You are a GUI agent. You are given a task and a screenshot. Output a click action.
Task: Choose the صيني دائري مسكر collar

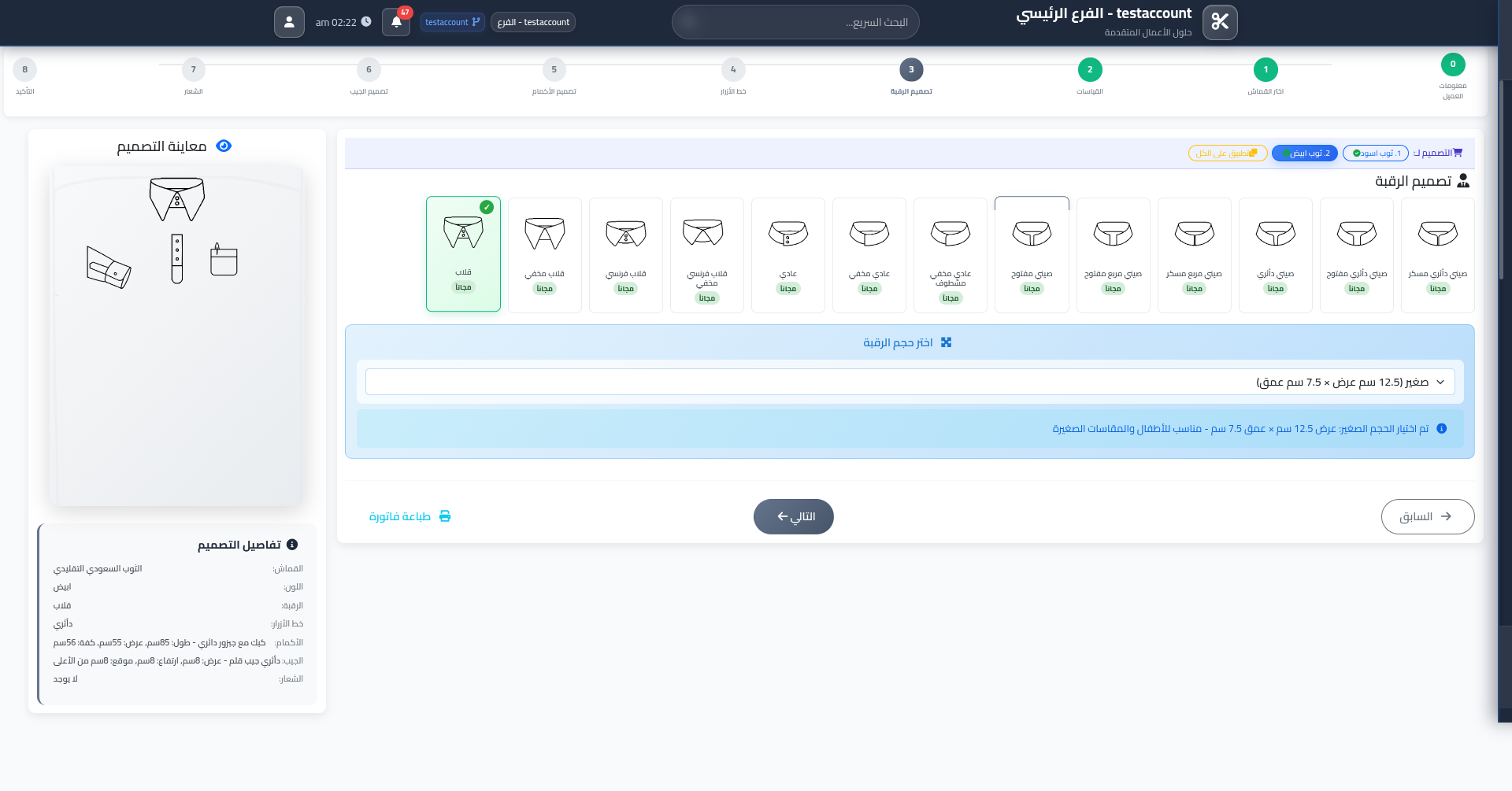point(1437,255)
